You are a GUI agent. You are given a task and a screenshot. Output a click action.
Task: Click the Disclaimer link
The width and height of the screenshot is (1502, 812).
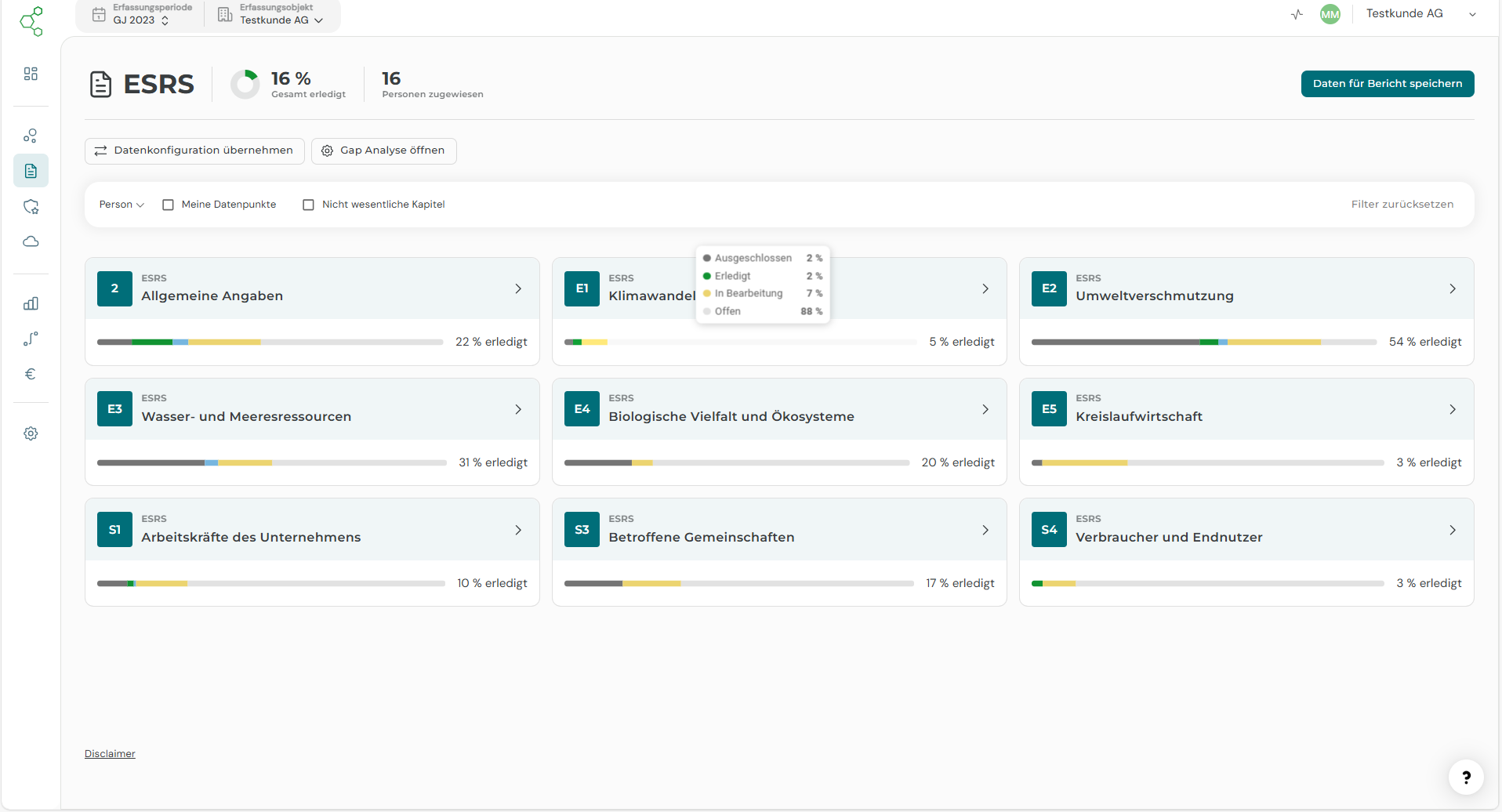[x=110, y=754]
